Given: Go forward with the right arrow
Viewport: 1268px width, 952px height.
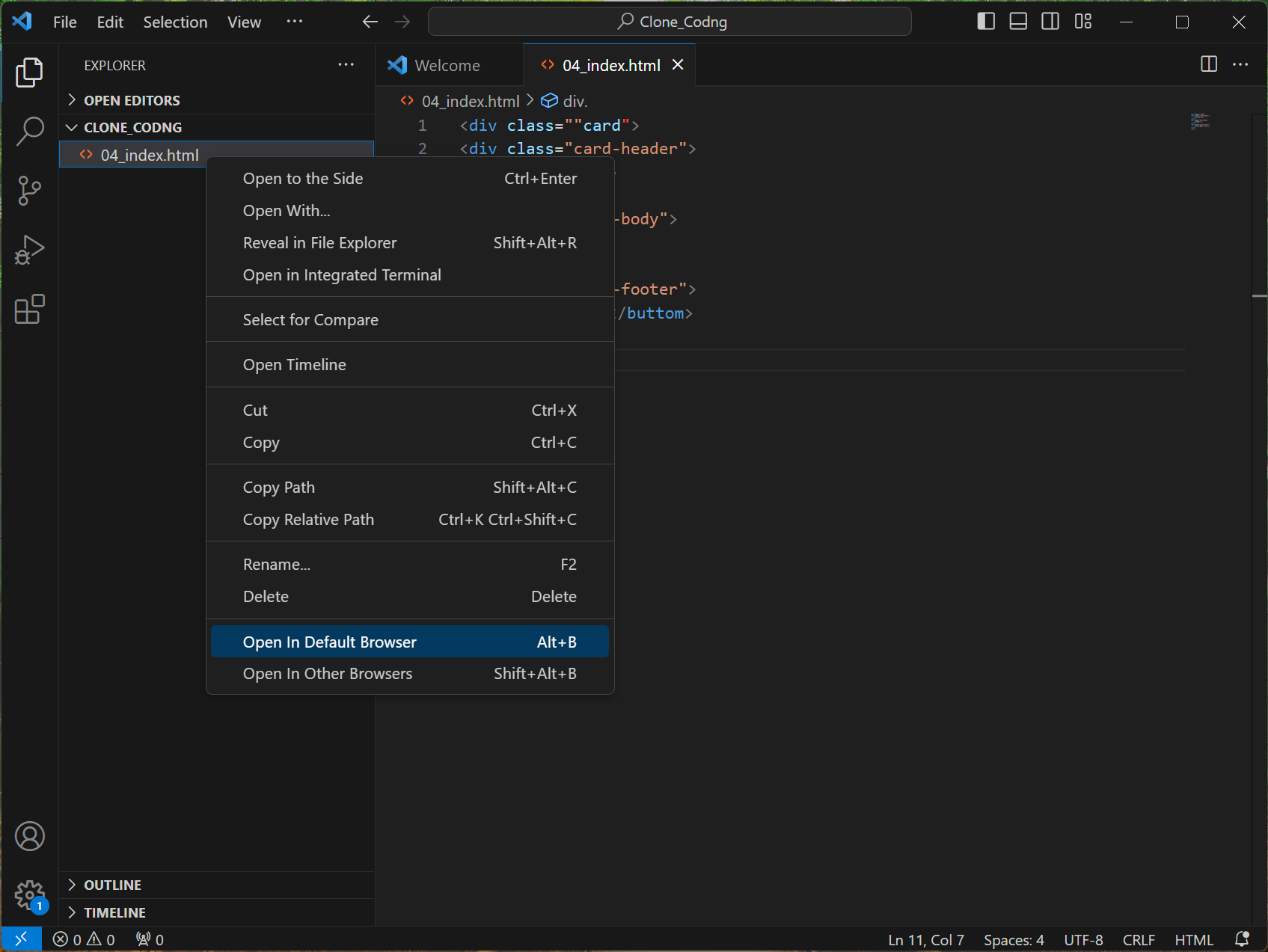Looking at the screenshot, I should (x=402, y=22).
